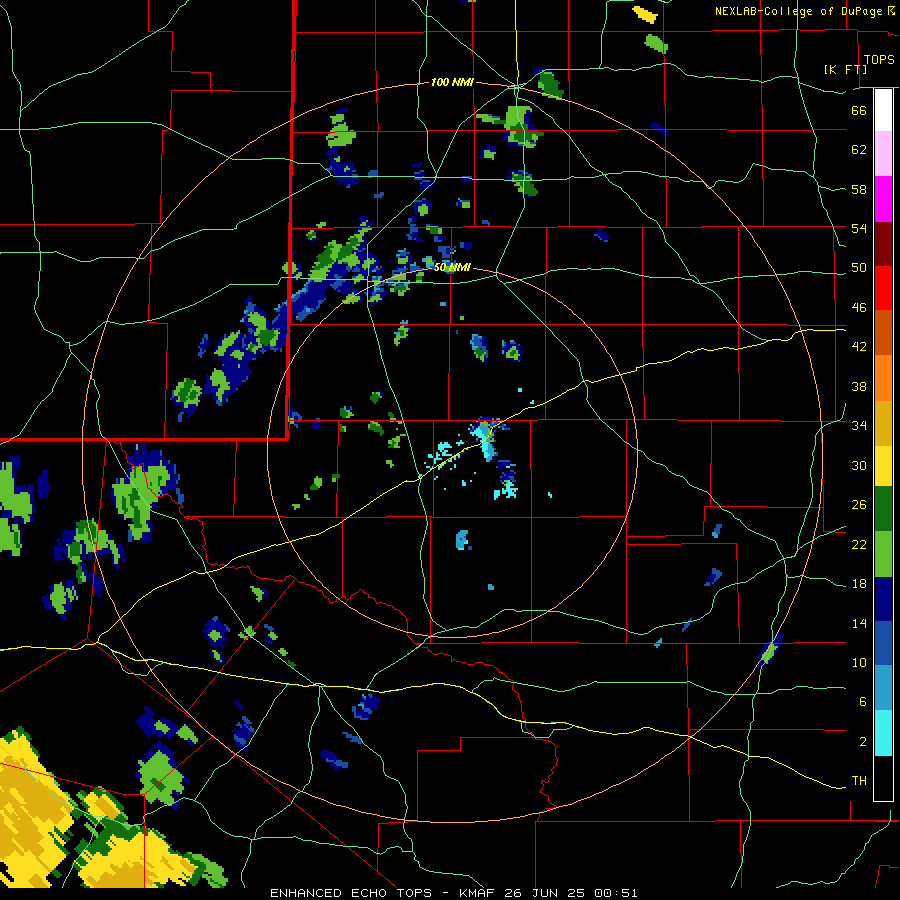Click the TOPS legend heading
This screenshot has height=900, width=900.
coord(879,60)
